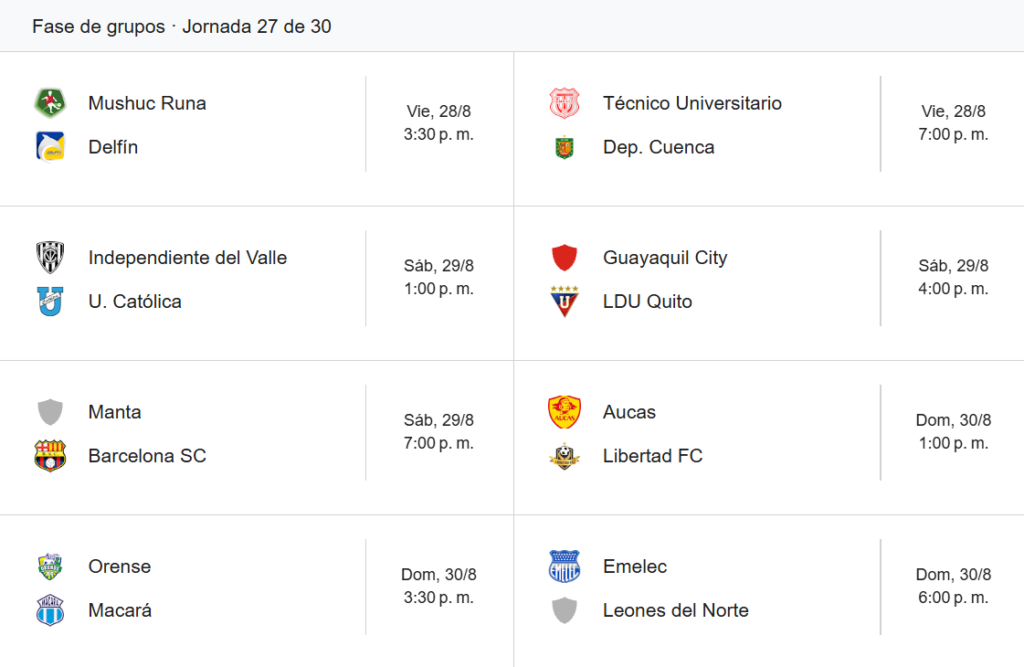
Task: Click the LDU Quito starred crest
Action: [x=564, y=301]
